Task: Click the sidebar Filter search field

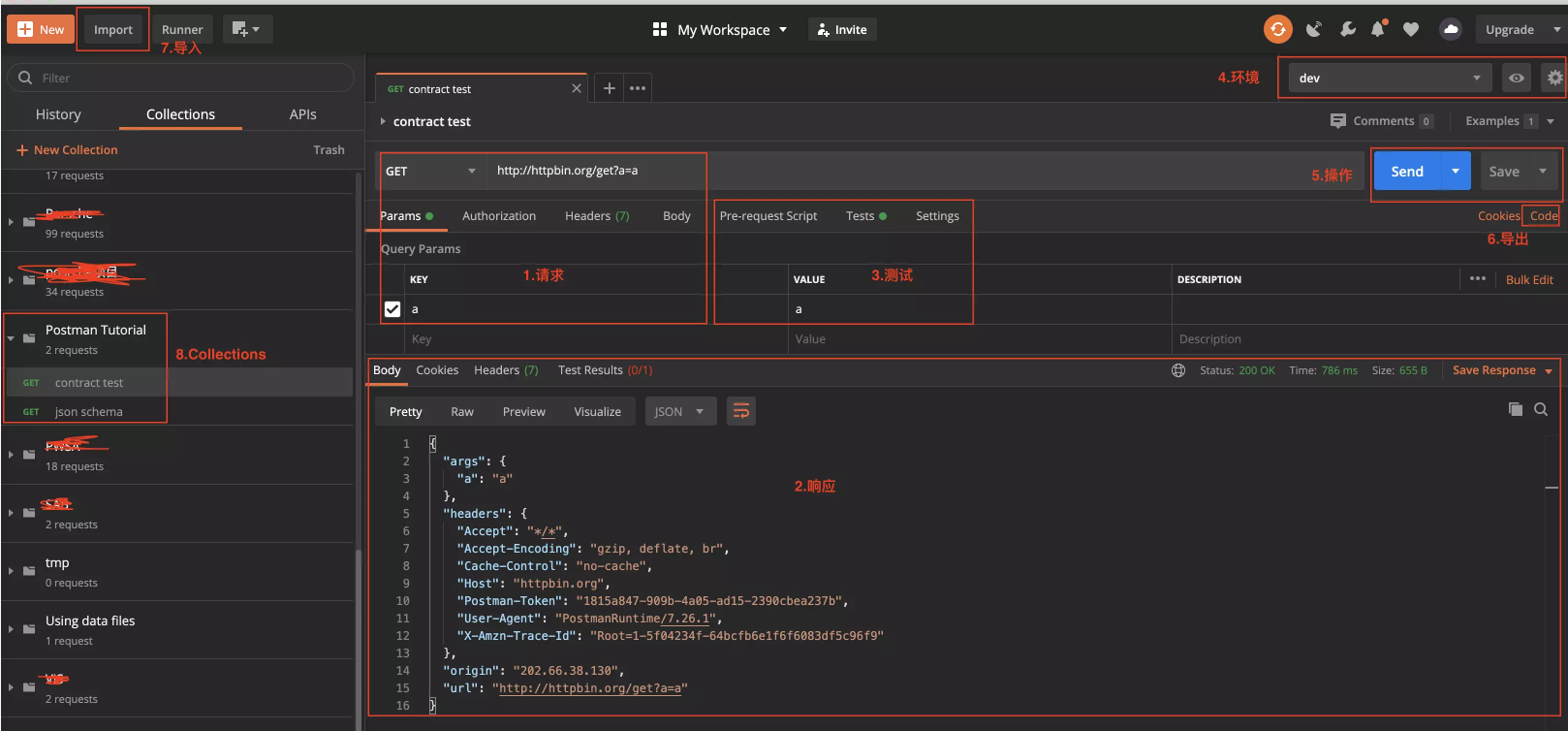Action: (x=184, y=78)
